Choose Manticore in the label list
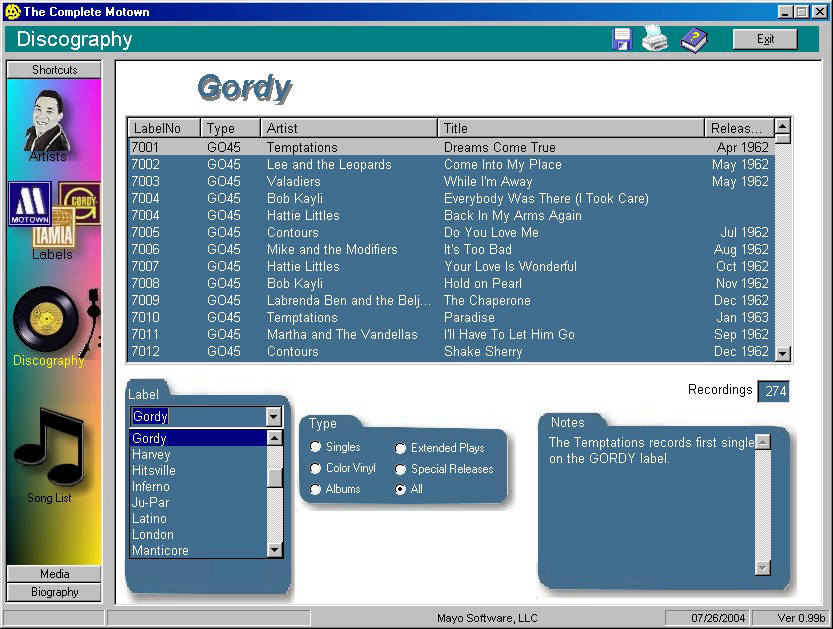This screenshot has width=833, height=629. pos(199,550)
